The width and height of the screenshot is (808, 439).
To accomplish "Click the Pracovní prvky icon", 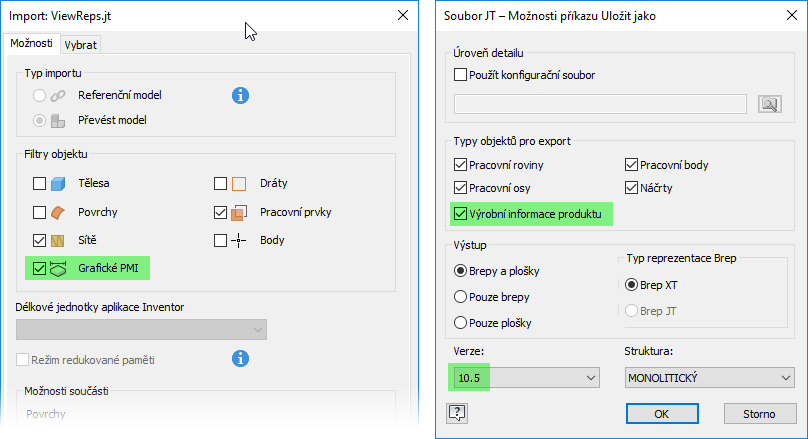I will tap(239, 212).
